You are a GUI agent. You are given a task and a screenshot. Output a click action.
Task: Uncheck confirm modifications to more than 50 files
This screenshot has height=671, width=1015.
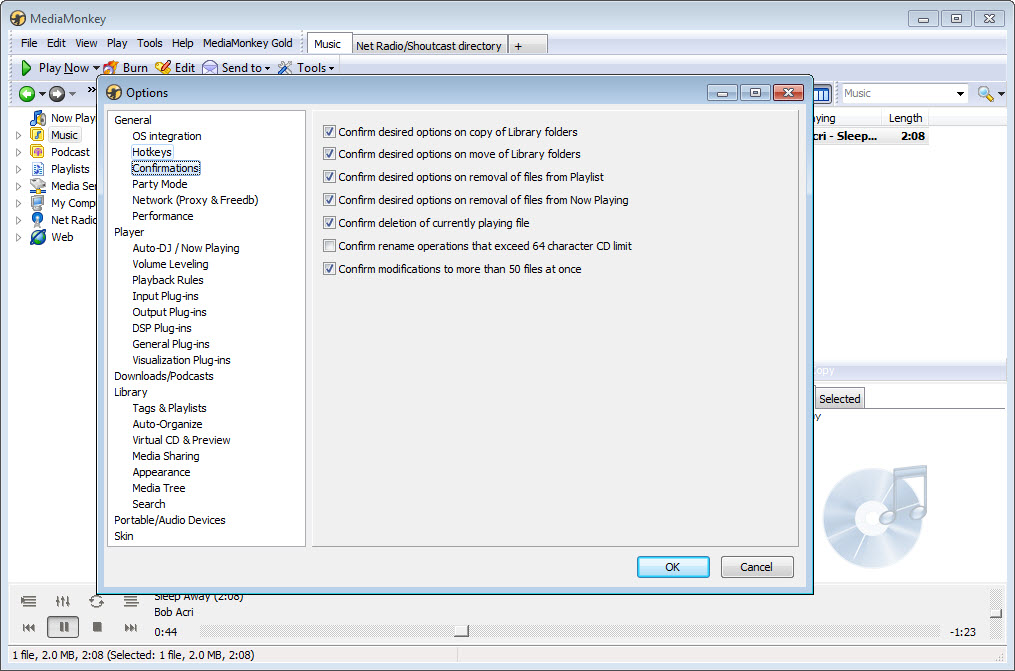329,269
